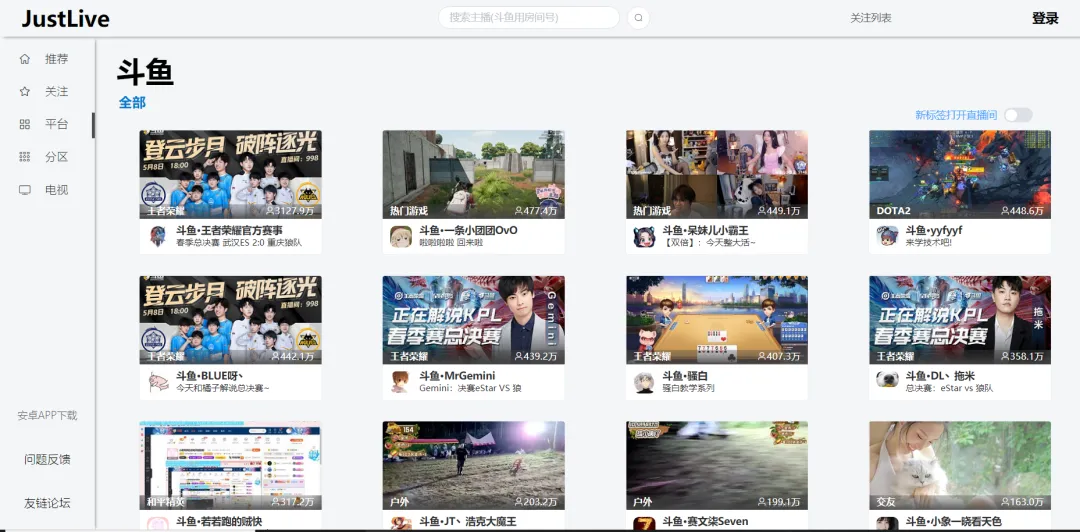
Task: Click the title 斗鱼•DL丶拖米
Action: coord(940,376)
